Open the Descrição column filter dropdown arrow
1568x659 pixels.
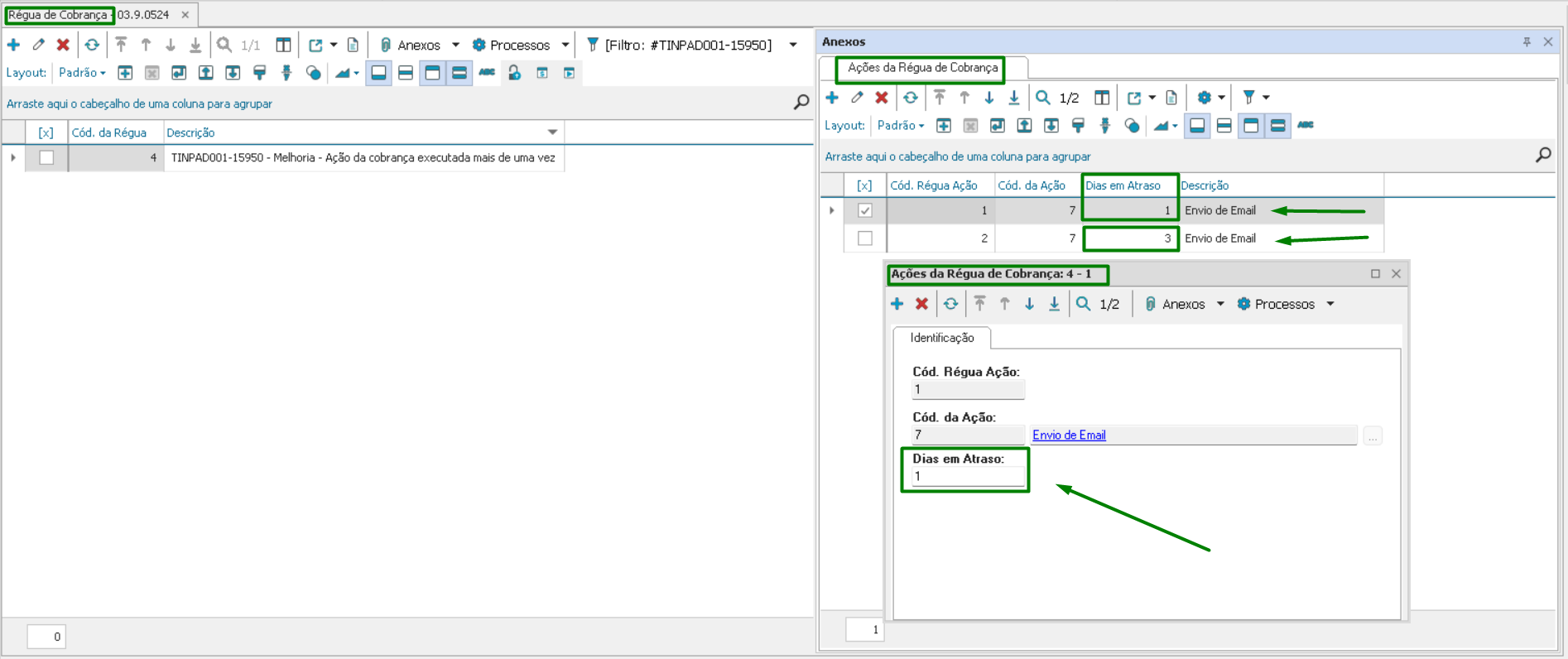click(x=552, y=132)
